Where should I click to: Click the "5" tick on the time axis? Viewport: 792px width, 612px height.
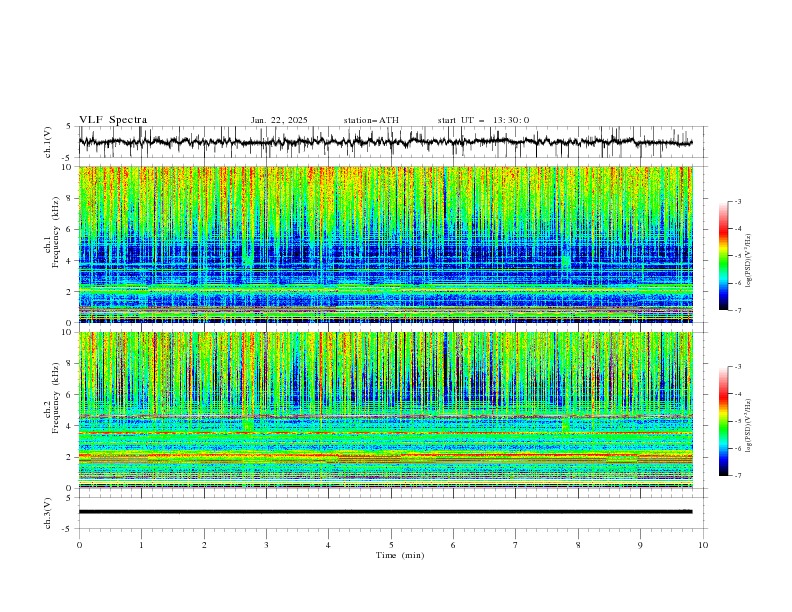point(391,545)
